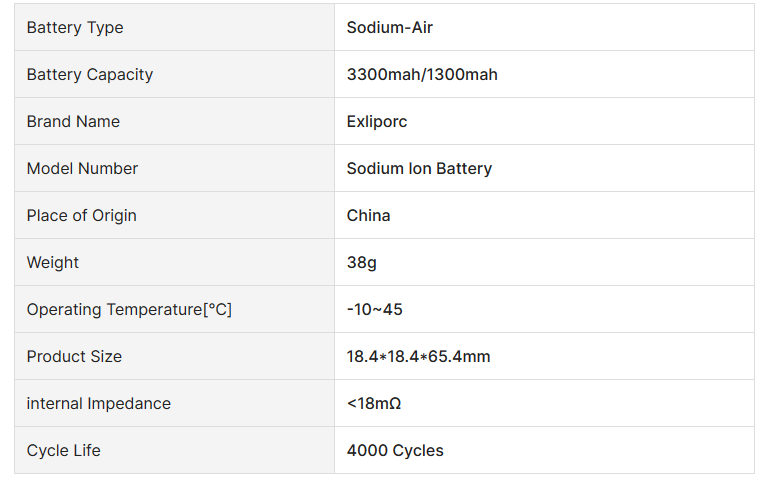Select the <18mΩ impedance value

coord(374,404)
